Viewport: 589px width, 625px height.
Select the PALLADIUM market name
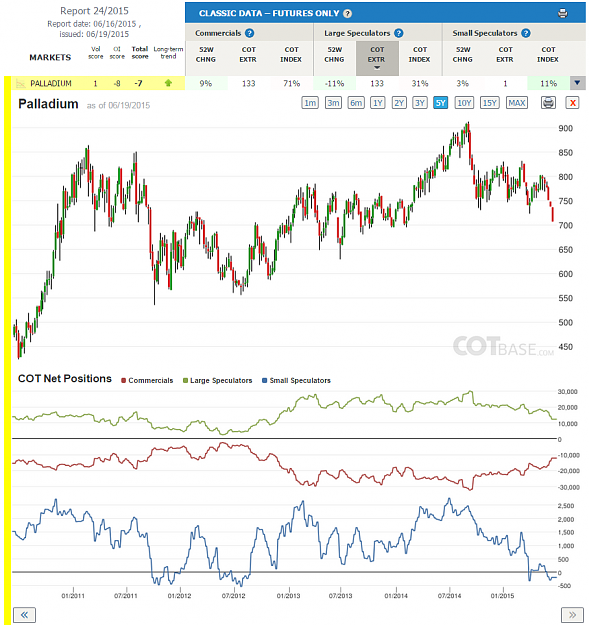[x=51, y=83]
